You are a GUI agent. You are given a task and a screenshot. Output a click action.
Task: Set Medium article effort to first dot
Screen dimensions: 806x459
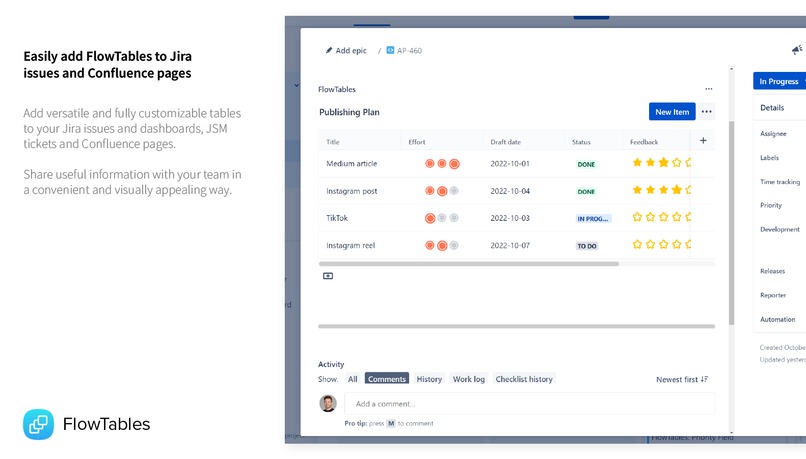(x=430, y=163)
